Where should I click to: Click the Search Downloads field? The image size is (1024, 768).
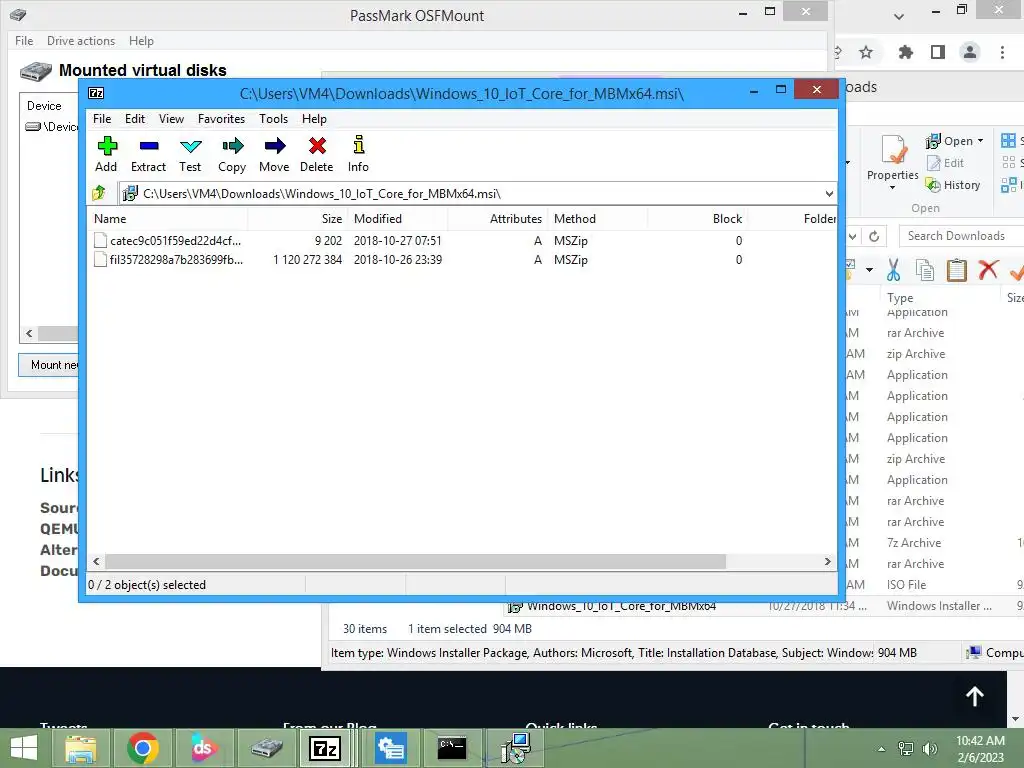coord(961,236)
